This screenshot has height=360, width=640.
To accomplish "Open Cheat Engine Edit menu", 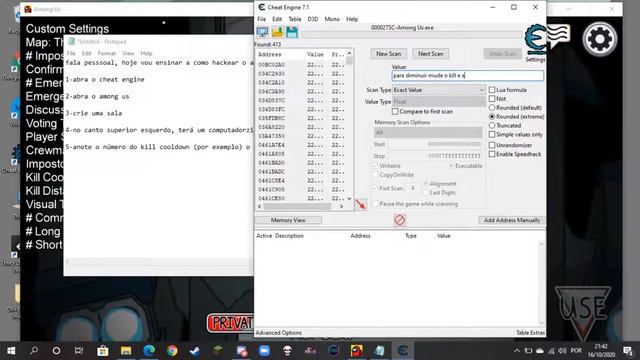I will [277, 19].
